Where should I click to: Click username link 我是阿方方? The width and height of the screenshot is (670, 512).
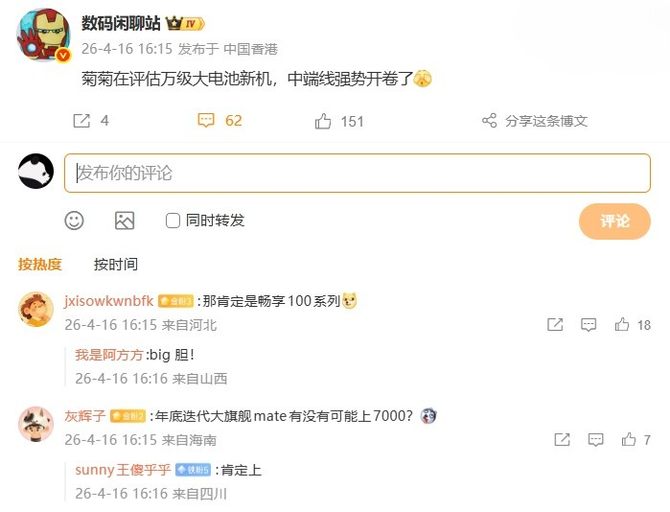point(109,355)
